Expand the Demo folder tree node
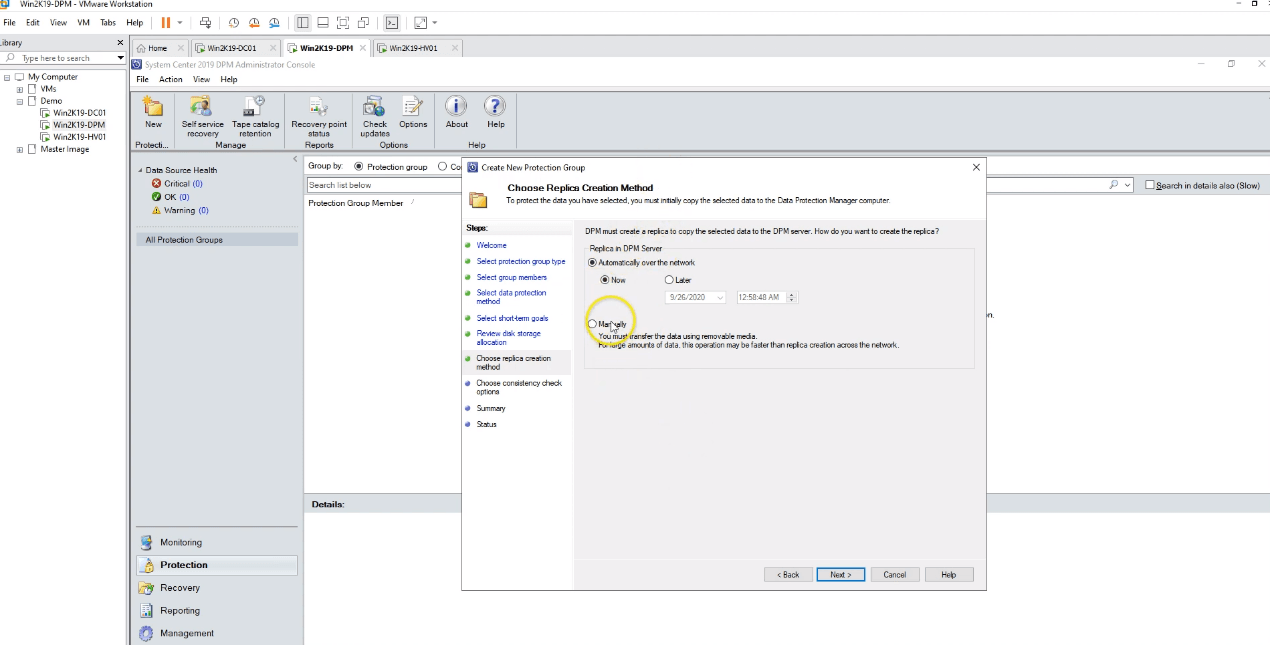The image size is (1270, 645). pos(19,101)
